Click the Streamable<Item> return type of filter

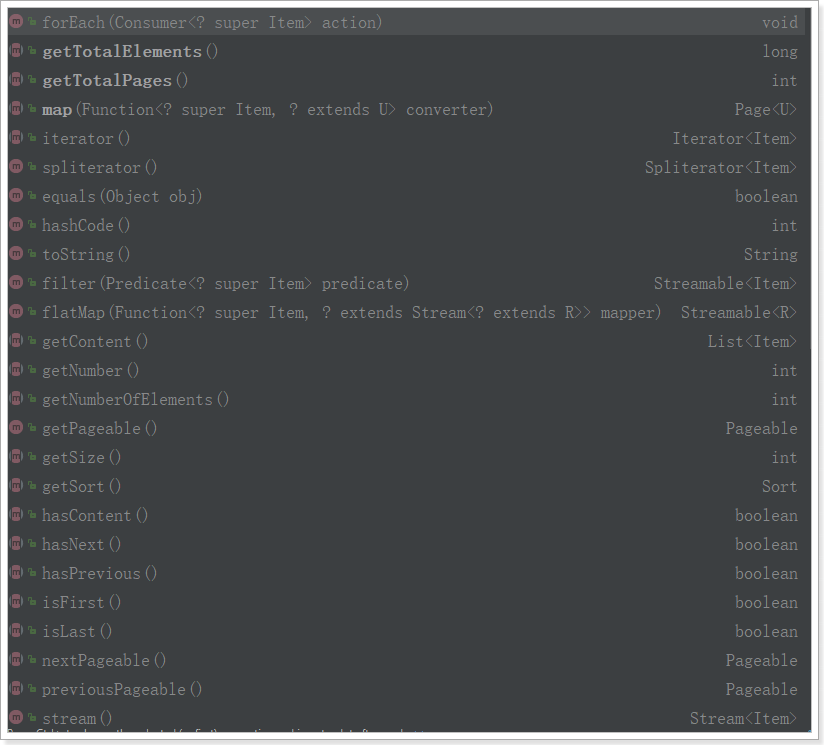[725, 283]
